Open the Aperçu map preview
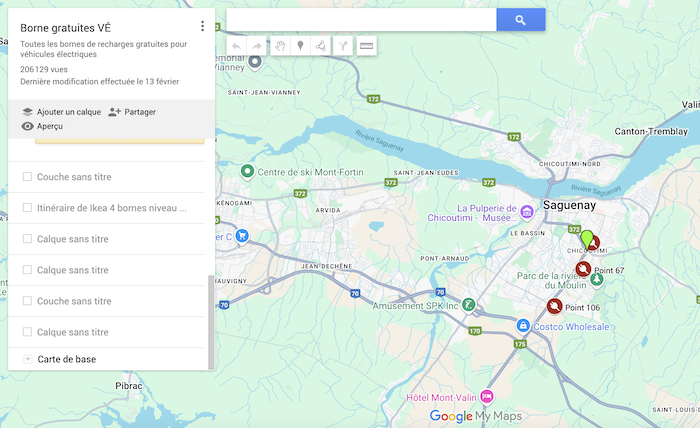700x428 pixels. (42, 127)
